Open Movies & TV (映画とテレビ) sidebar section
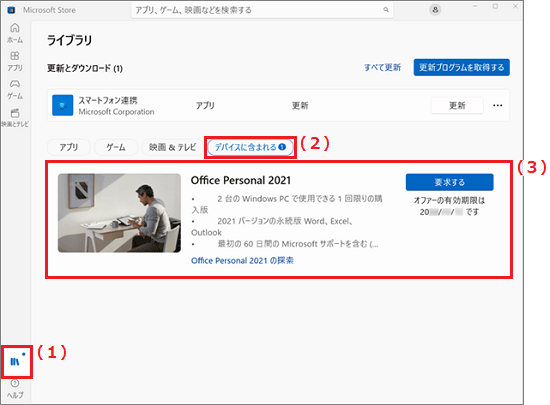Screen dimensions: 550x405 tap(15, 118)
